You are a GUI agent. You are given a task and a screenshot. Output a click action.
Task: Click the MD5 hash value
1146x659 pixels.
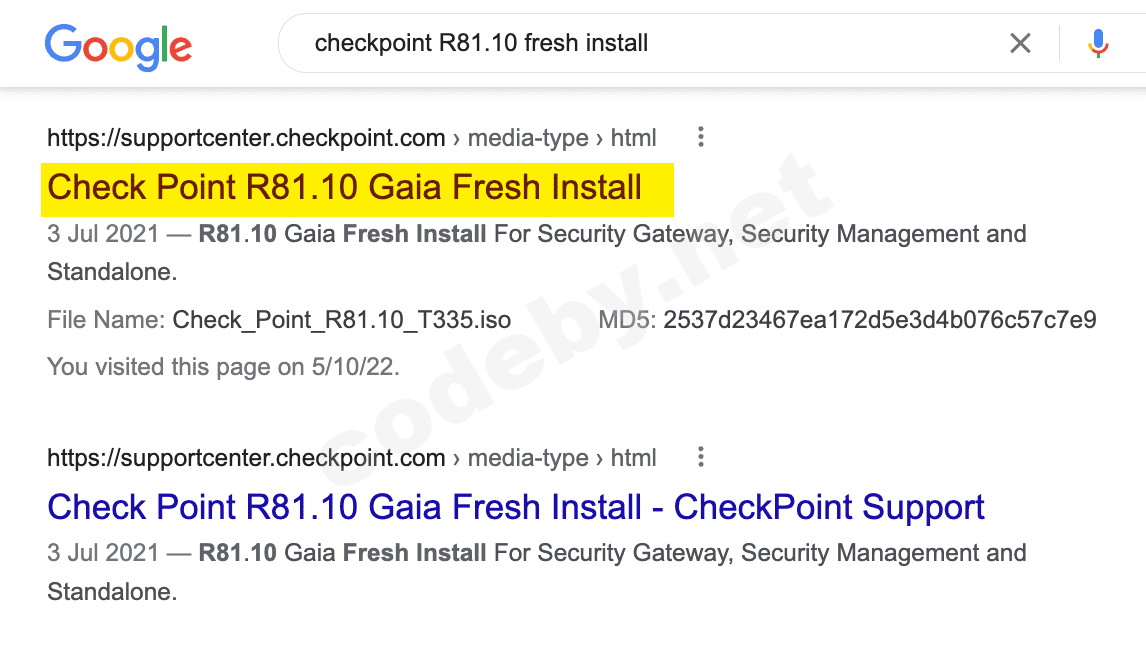(x=879, y=320)
